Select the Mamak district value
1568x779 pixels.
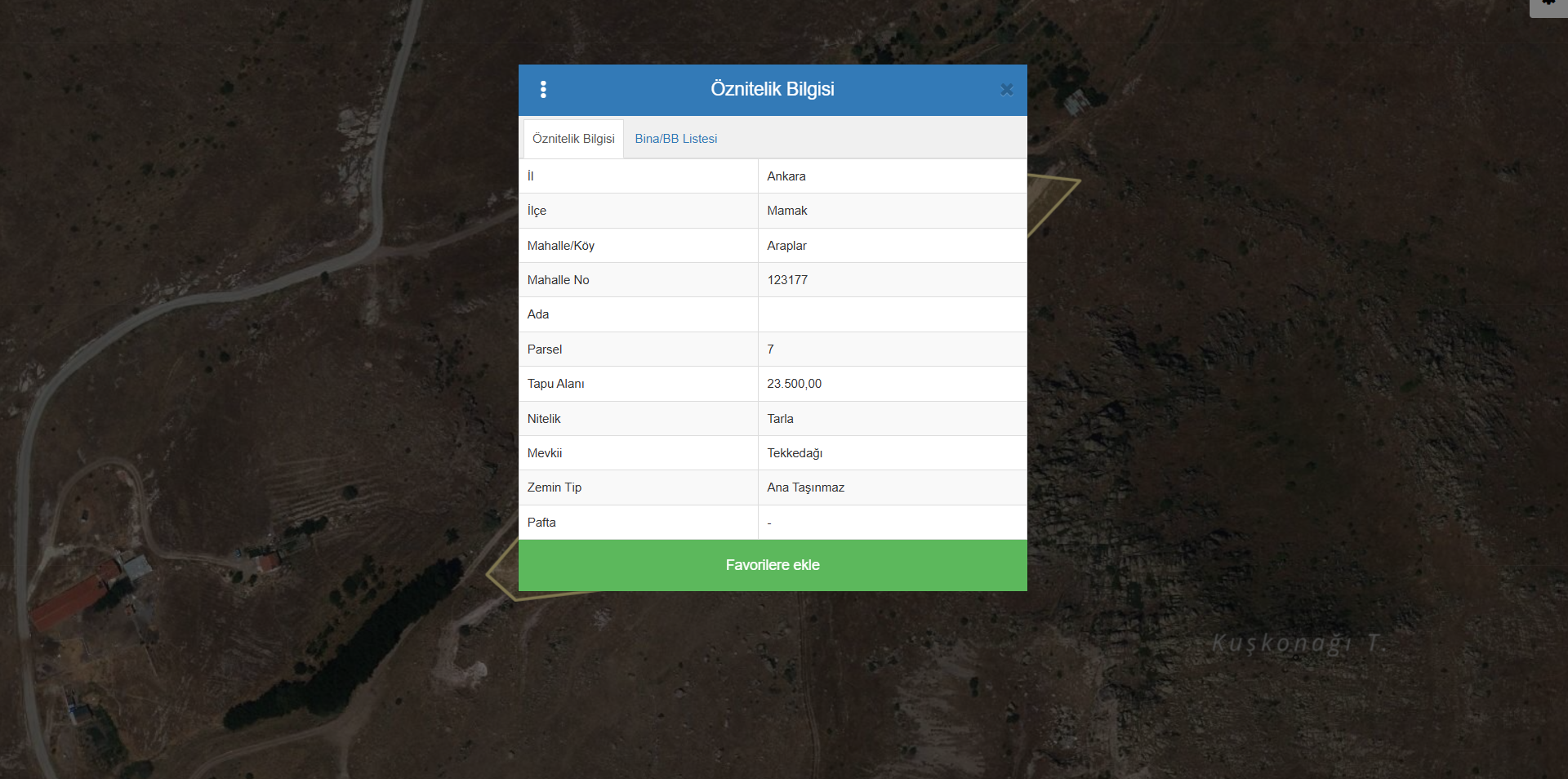click(786, 211)
